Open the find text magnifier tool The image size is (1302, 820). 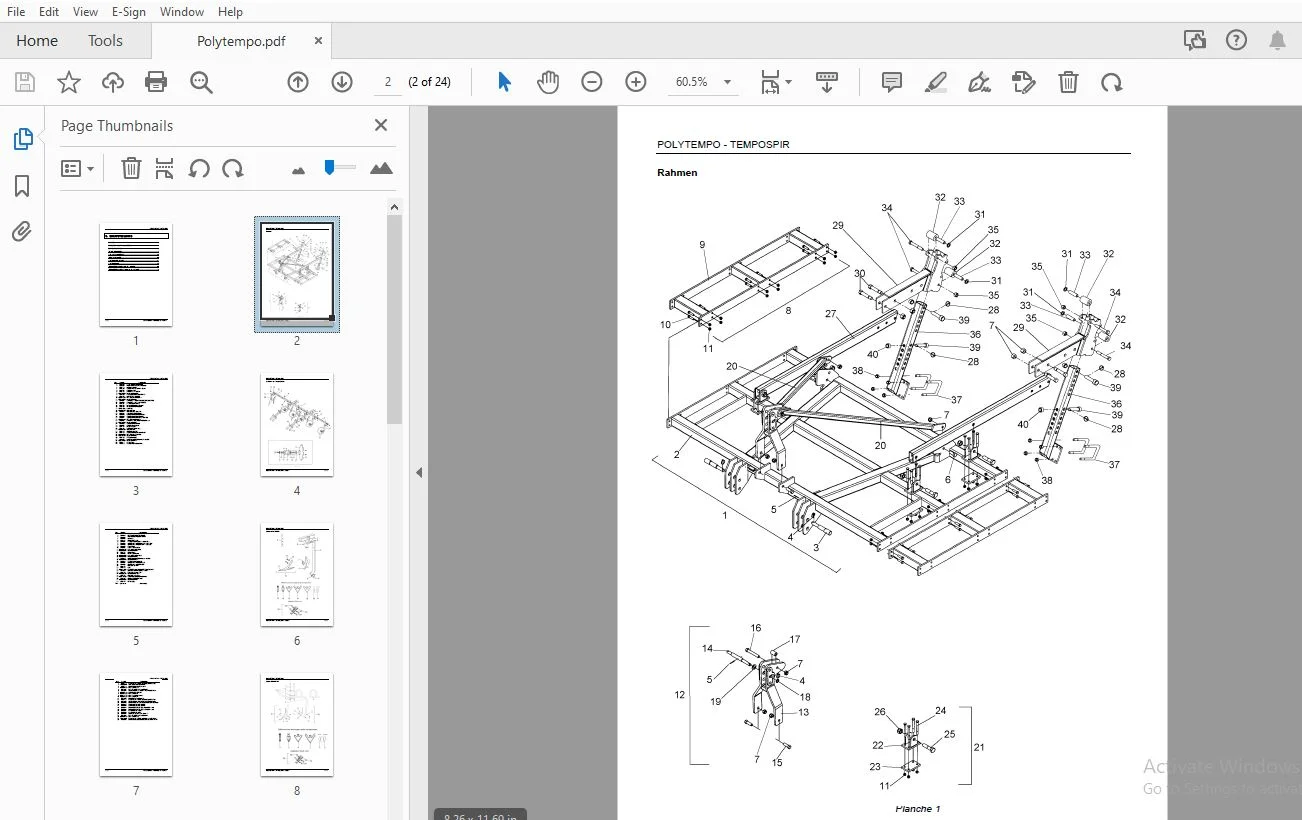pos(202,82)
